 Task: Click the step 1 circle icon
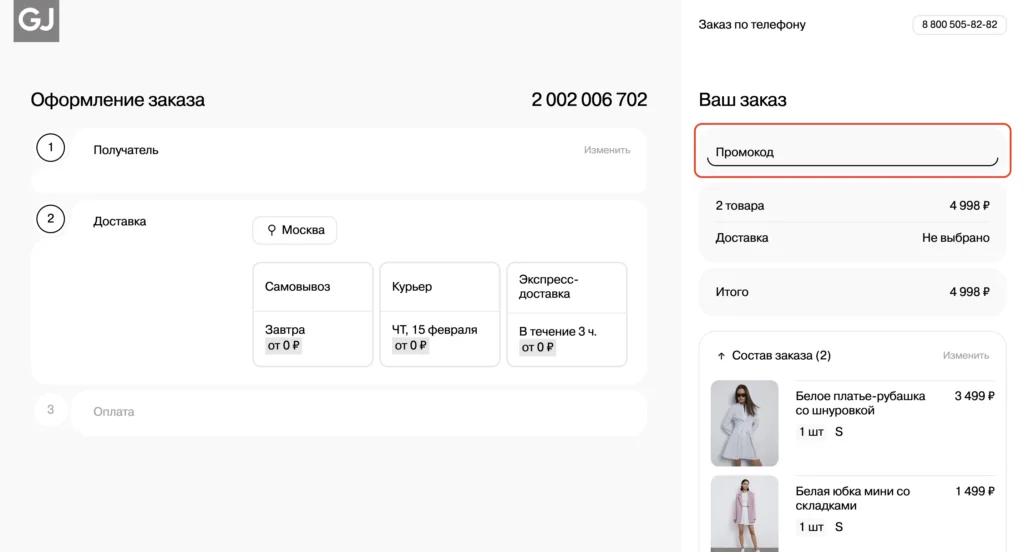50,149
